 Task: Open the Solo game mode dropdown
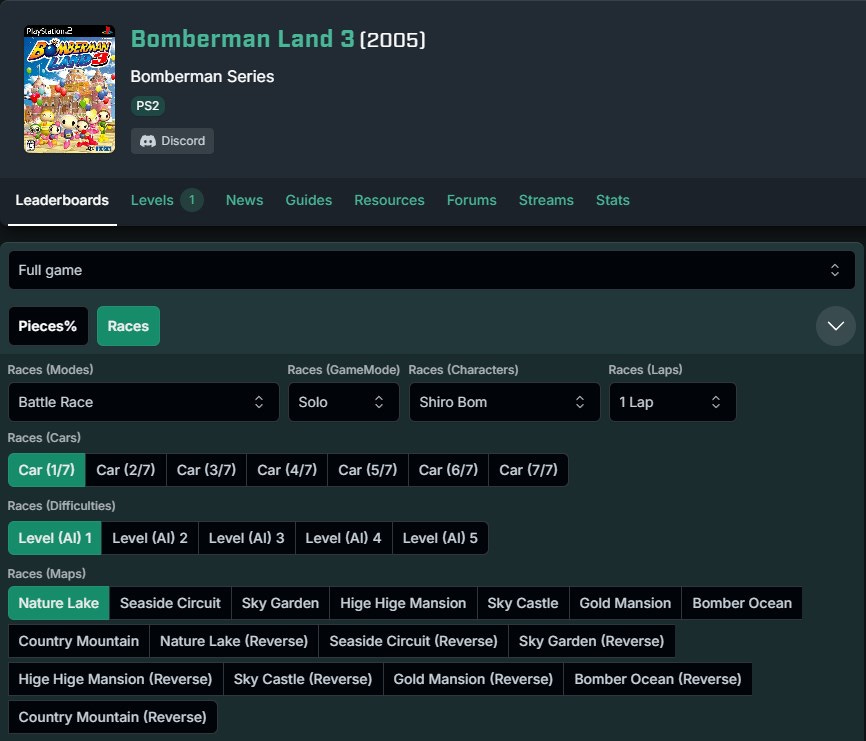344,402
